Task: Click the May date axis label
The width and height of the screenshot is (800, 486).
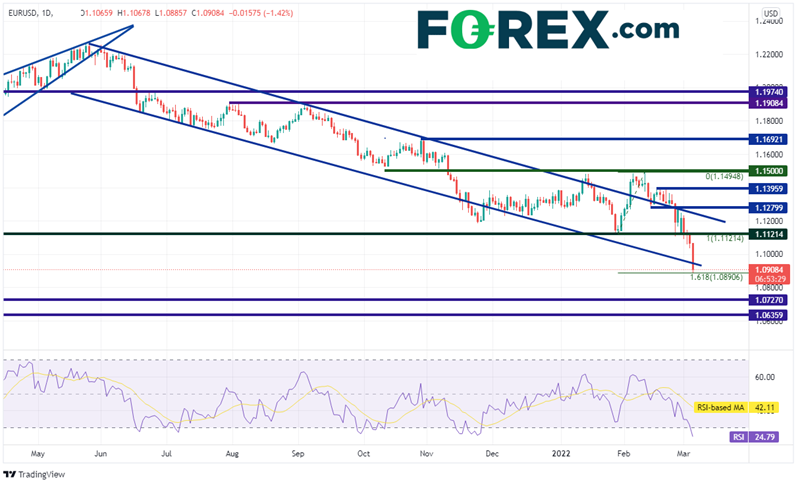Action: [x=38, y=453]
